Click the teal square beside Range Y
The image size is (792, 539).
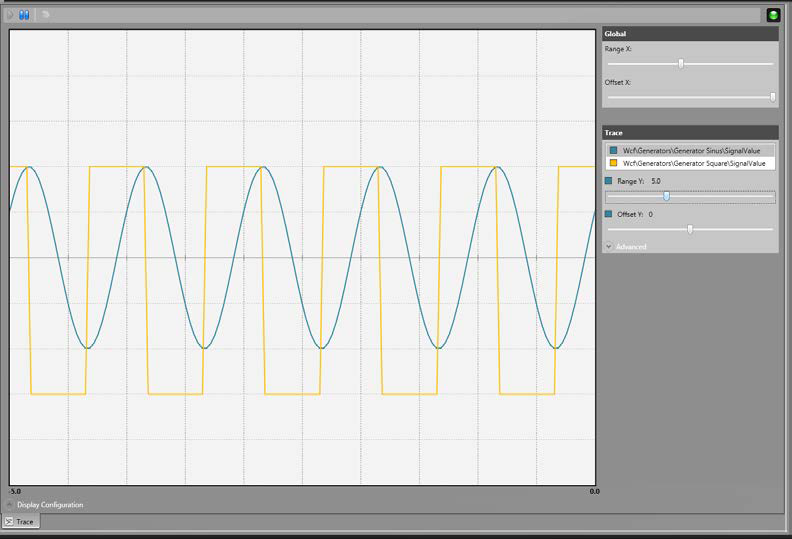point(609,181)
